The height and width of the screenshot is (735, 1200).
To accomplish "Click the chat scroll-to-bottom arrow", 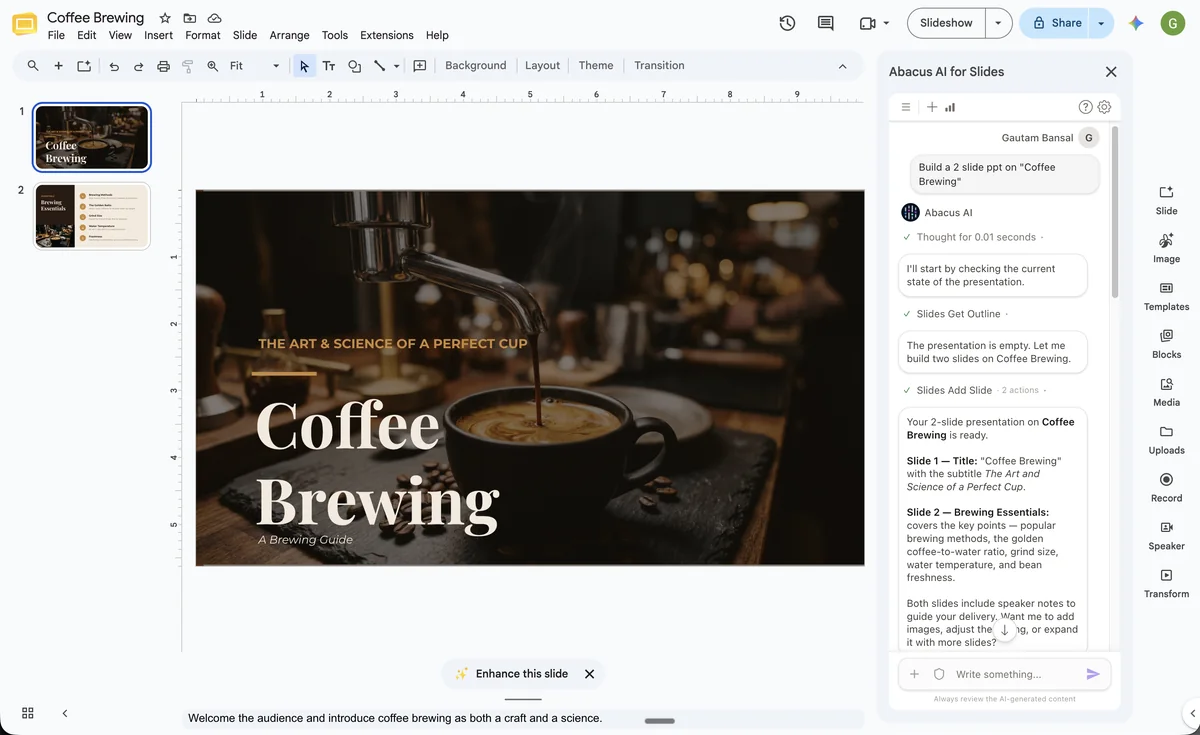I will 1005,630.
